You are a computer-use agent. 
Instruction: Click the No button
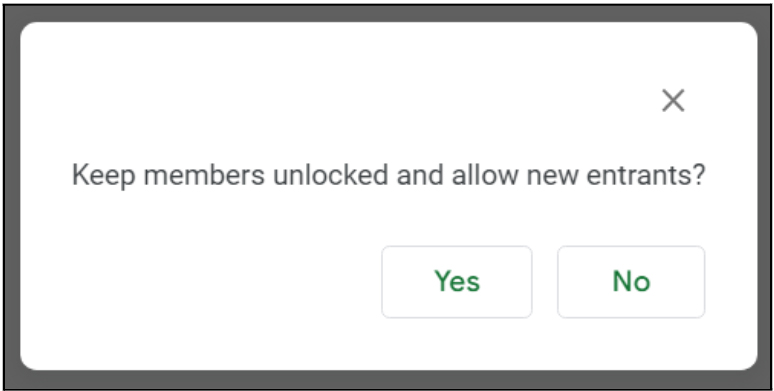(x=631, y=282)
